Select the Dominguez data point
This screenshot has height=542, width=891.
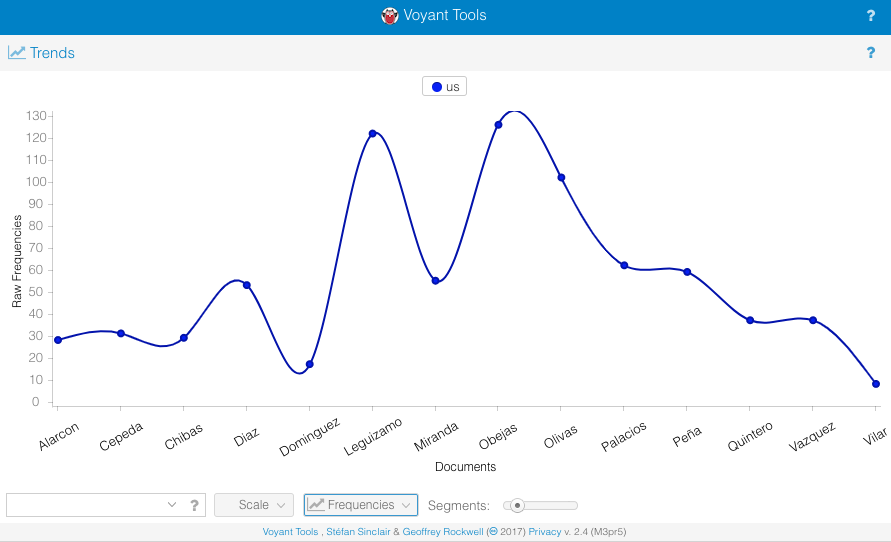click(310, 364)
